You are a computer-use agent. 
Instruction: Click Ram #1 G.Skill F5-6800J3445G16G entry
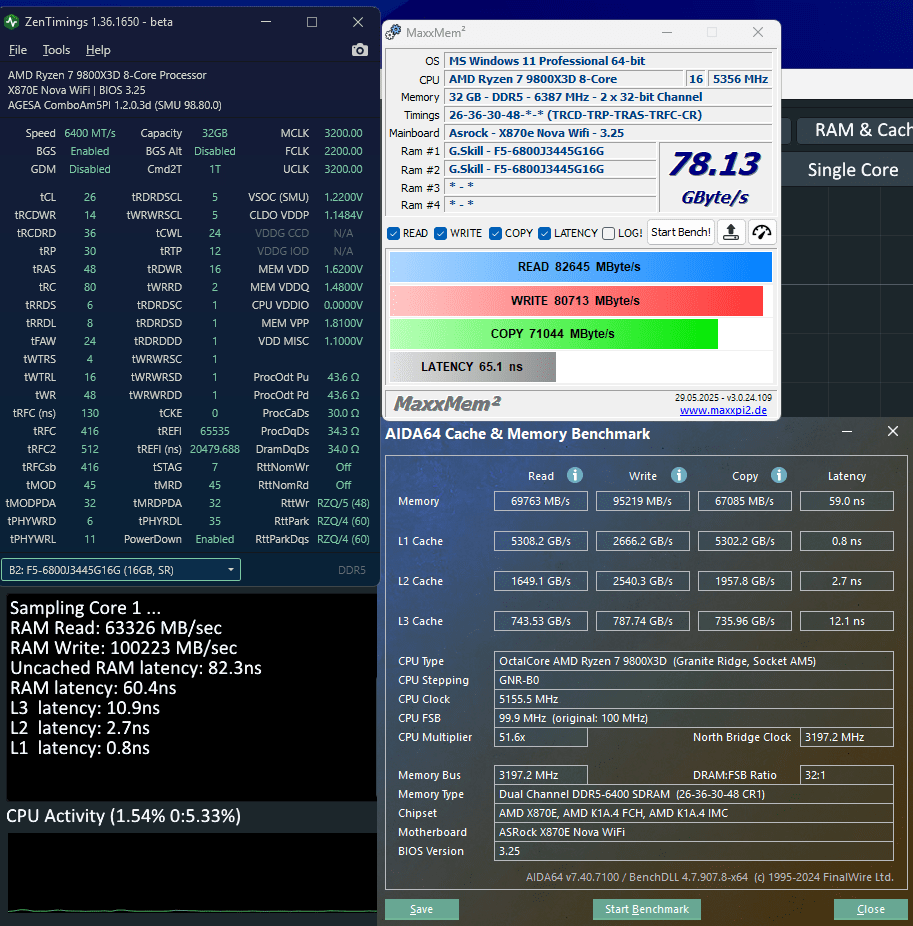point(550,151)
